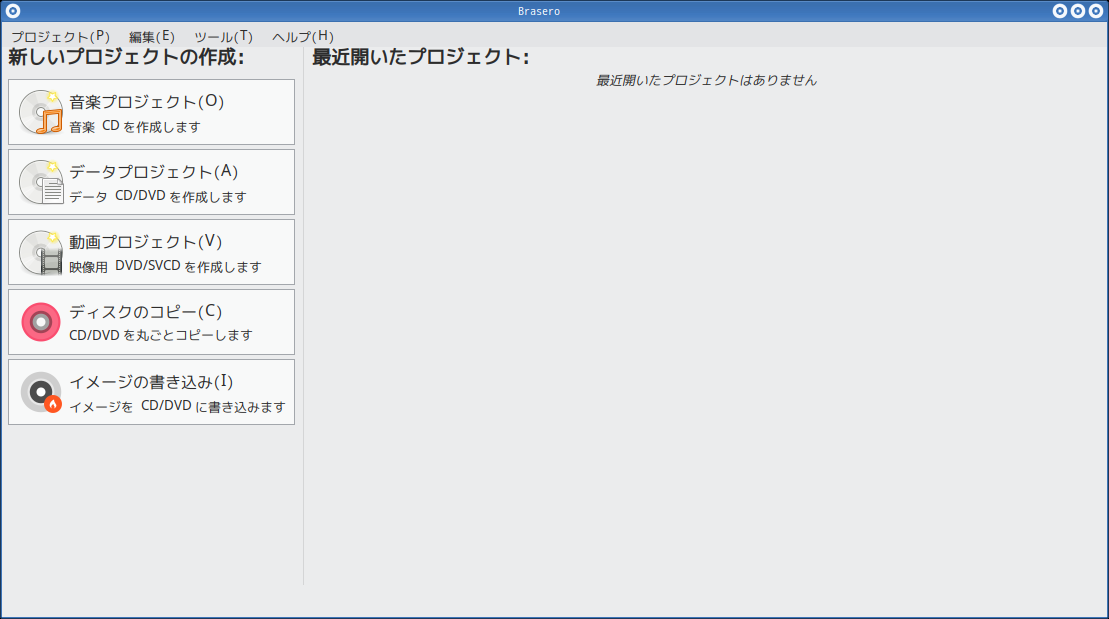Click text 最近開いたプロジェクトはありません

706,81
